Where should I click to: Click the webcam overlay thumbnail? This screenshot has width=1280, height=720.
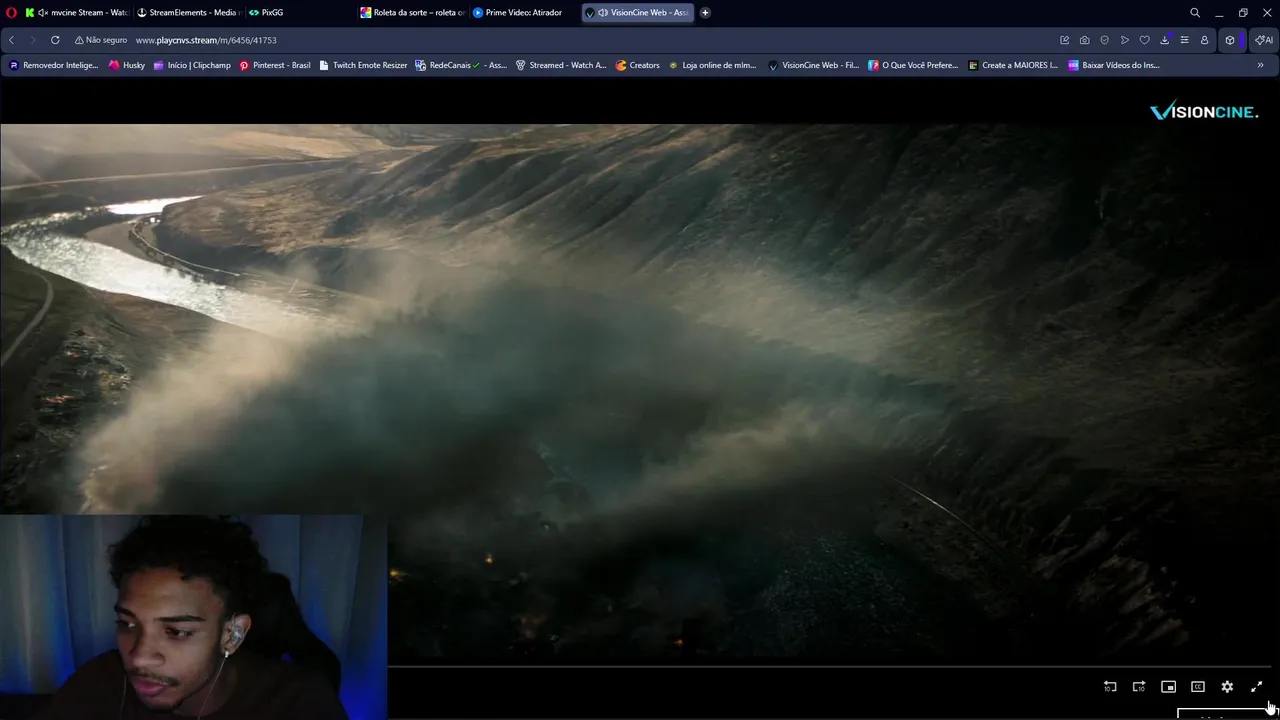tap(193, 617)
